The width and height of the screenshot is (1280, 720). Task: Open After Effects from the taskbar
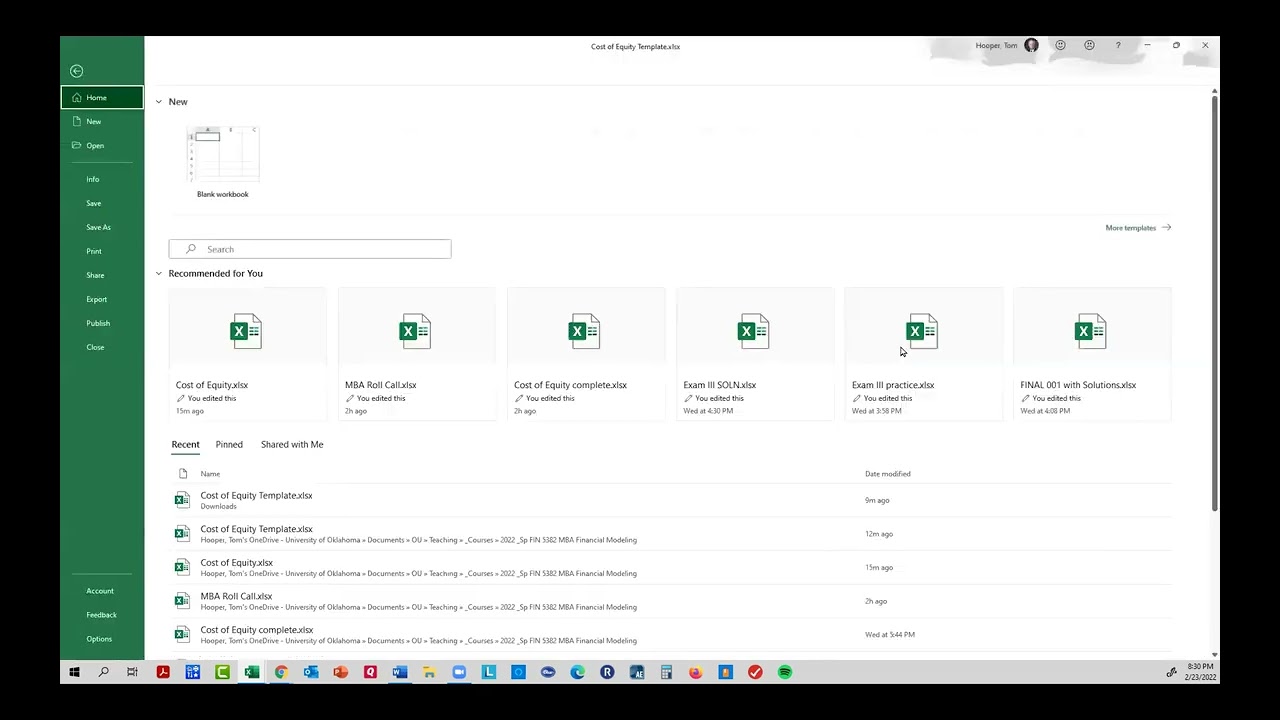(x=637, y=673)
